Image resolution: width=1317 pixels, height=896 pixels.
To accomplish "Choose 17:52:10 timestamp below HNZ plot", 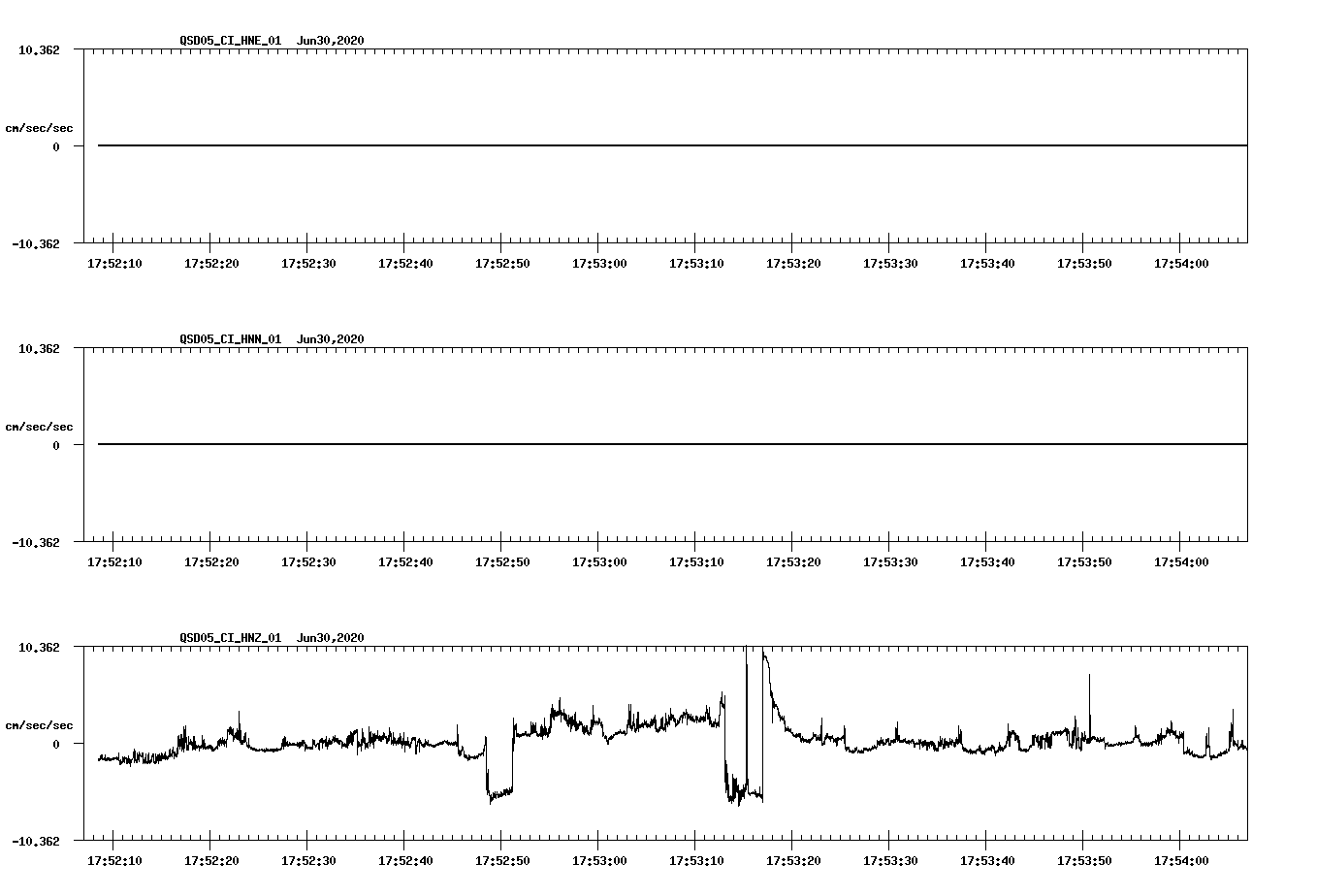I will click(x=114, y=861).
